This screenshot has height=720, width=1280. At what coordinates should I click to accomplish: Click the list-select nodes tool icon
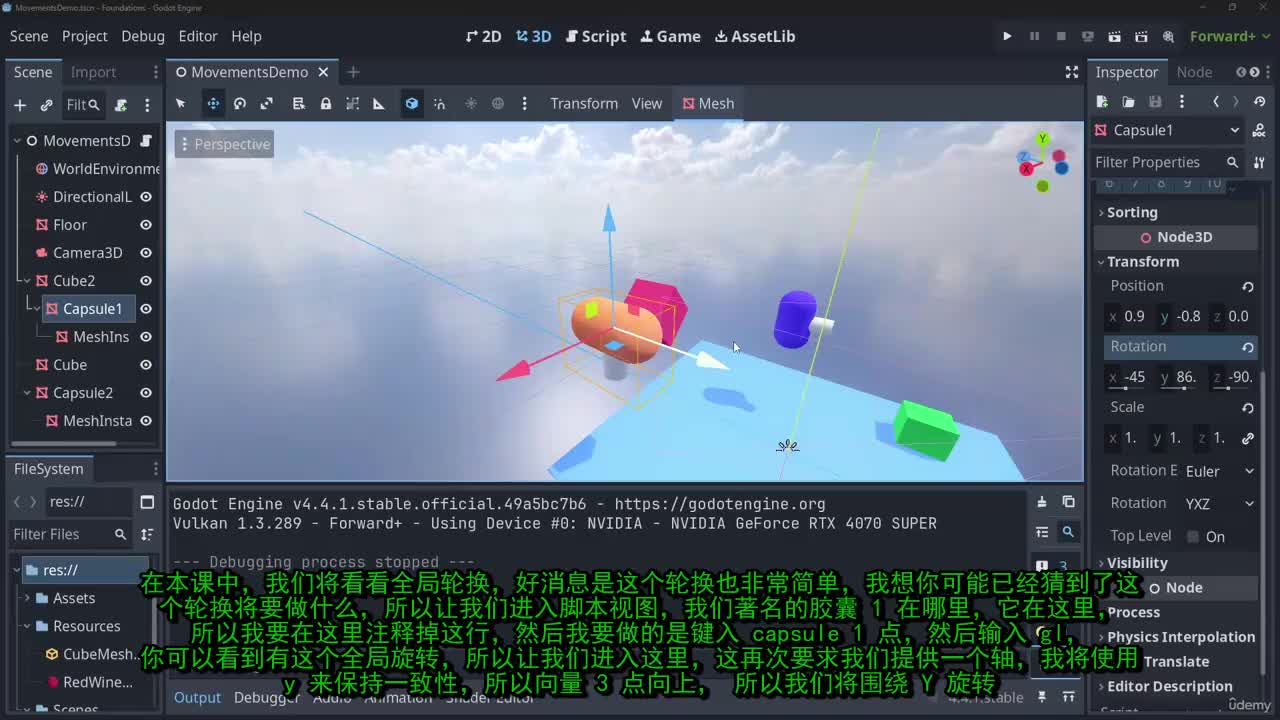point(298,103)
